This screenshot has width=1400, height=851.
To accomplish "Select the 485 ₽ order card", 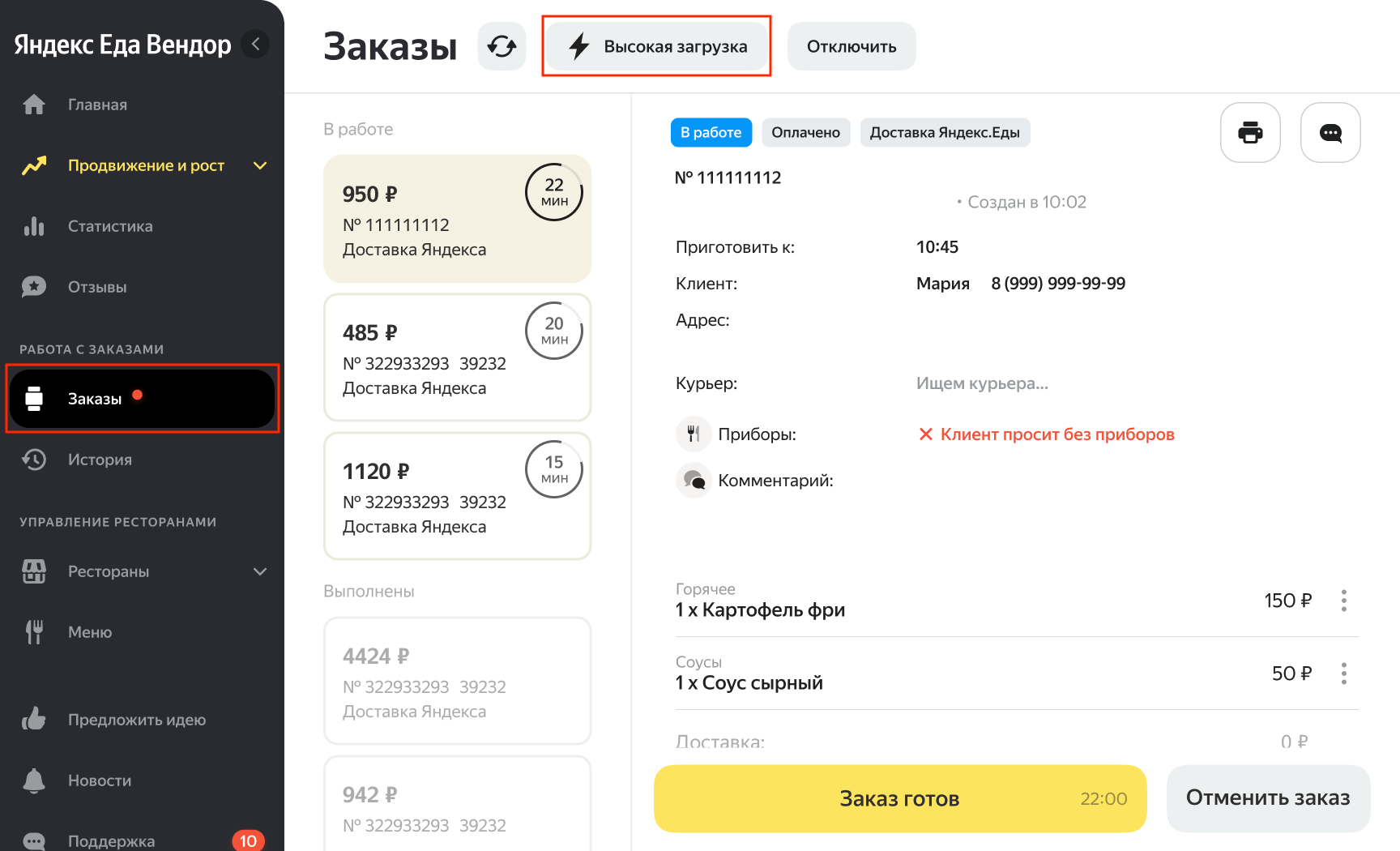I will pyautogui.click(x=457, y=357).
